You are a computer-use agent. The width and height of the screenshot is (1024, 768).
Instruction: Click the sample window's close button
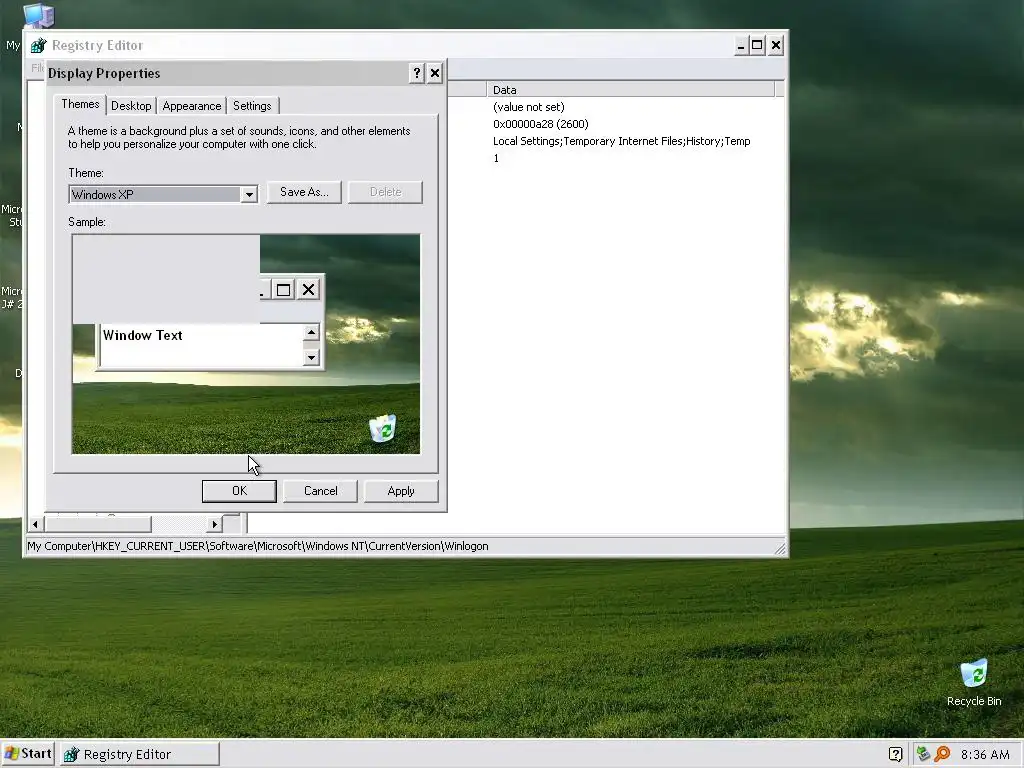click(x=308, y=289)
